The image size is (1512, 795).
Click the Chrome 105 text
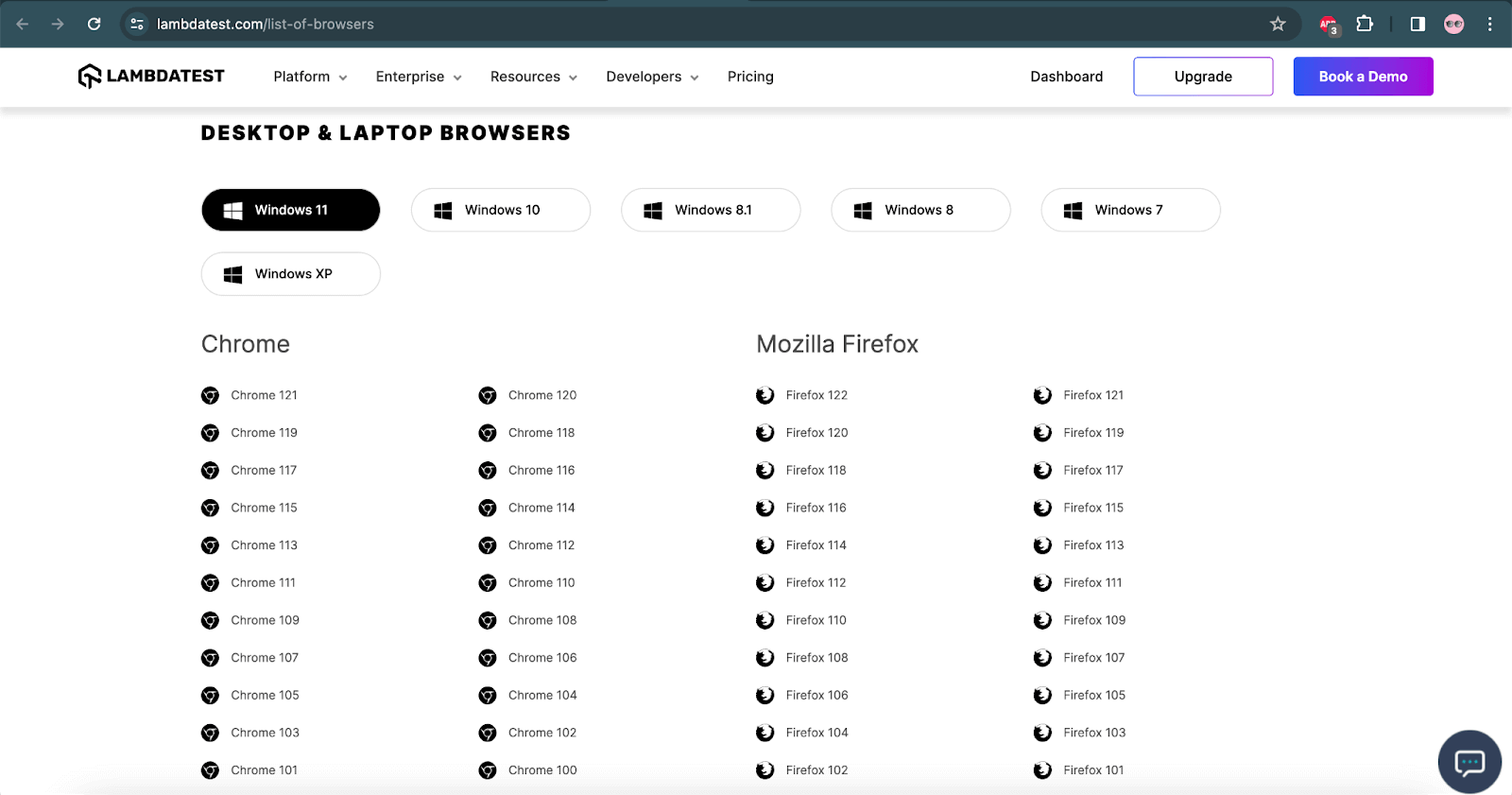tap(265, 696)
